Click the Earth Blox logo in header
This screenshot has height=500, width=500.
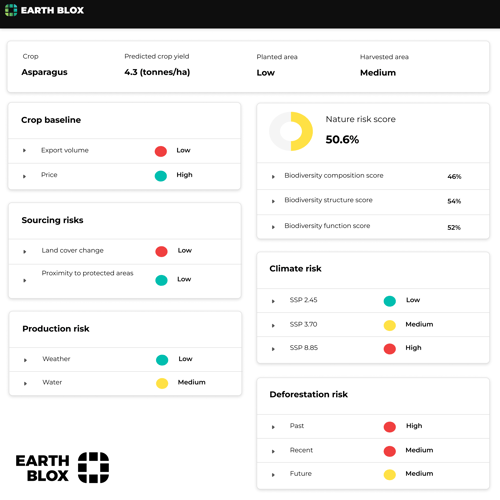coord(44,10)
